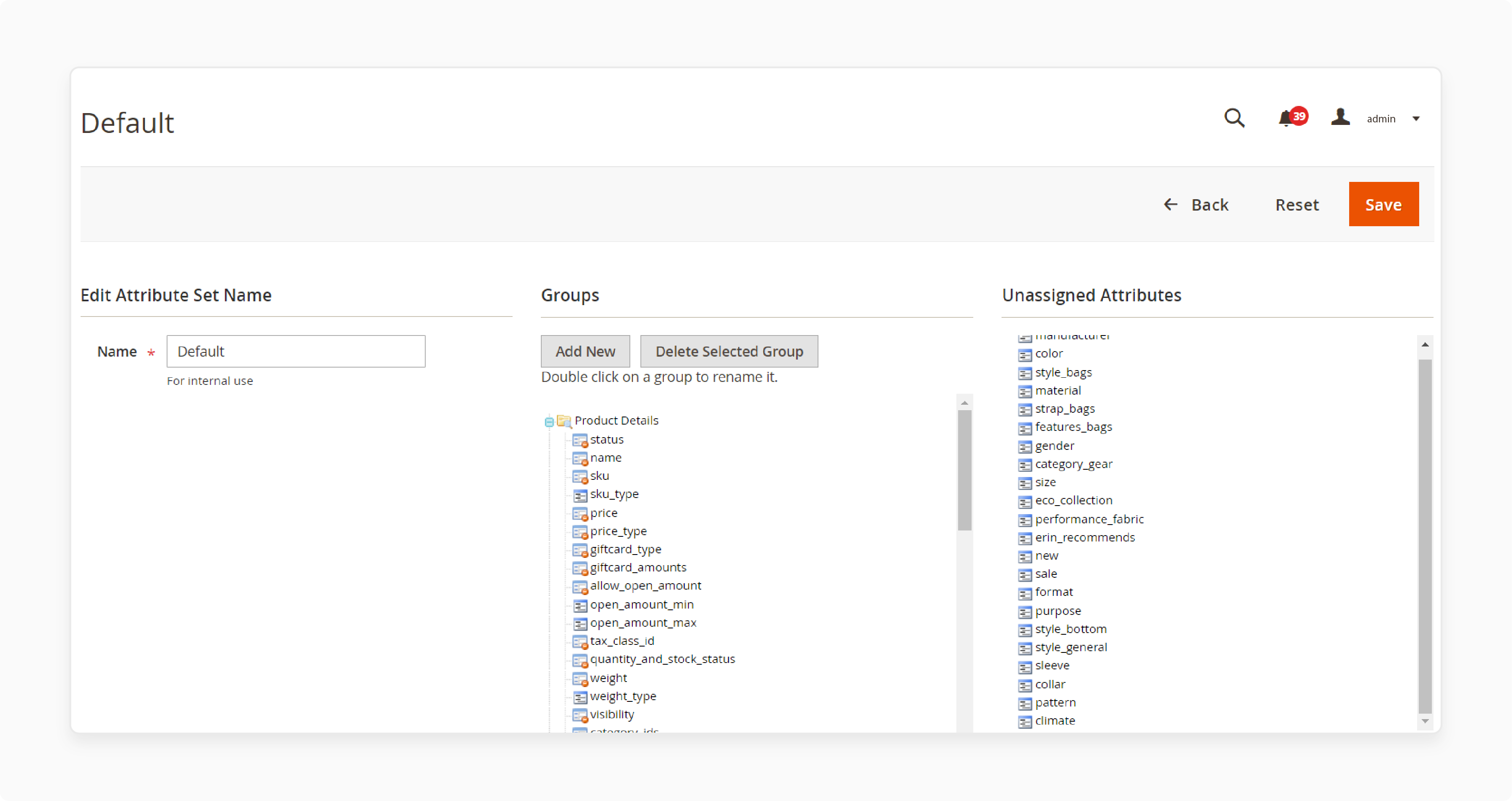Click Unassigned Attributes scroll down arrow
Image resolution: width=1512 pixels, height=801 pixels.
pos(1425,721)
